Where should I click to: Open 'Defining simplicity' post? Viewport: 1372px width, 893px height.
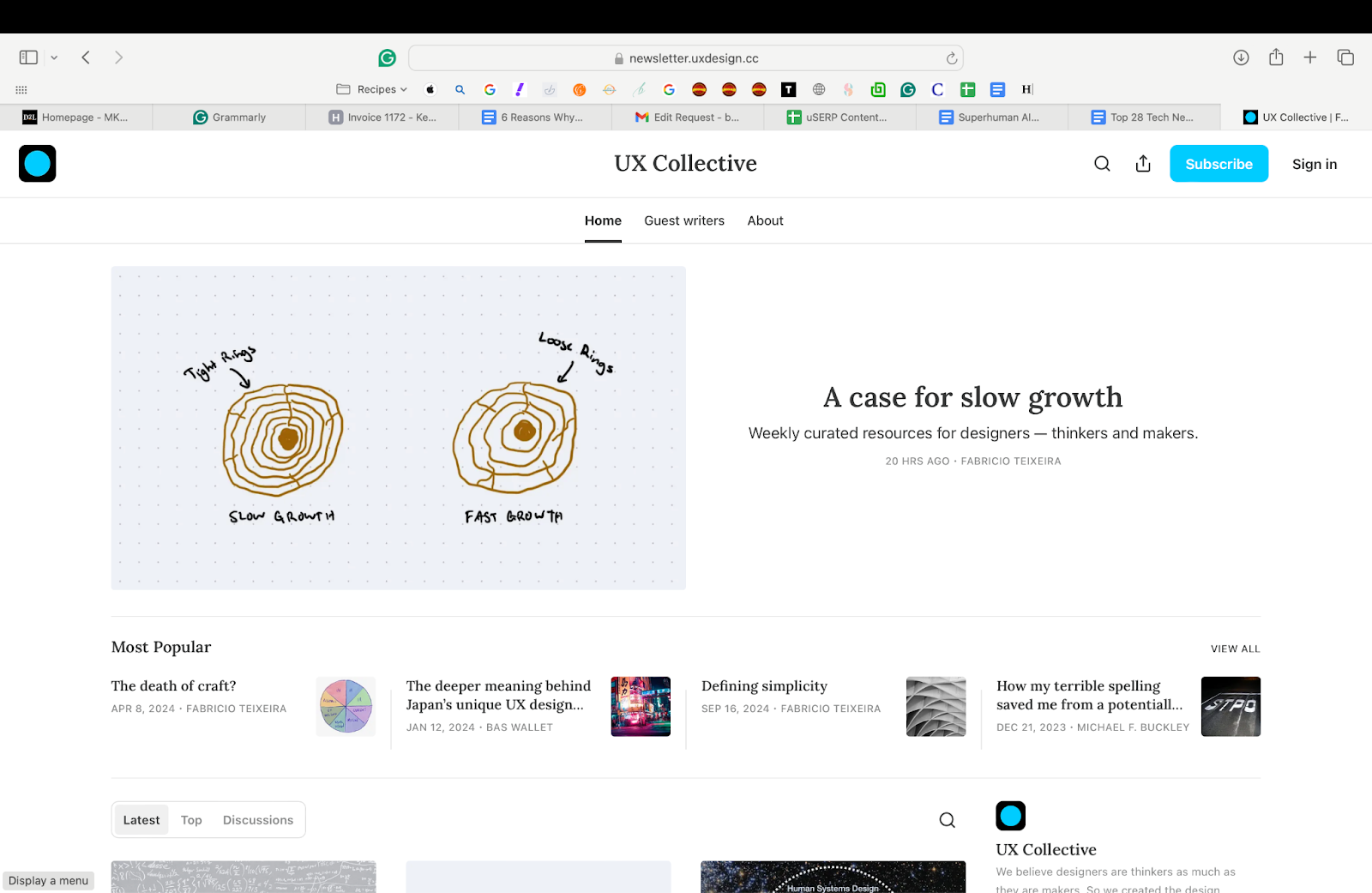pos(764,685)
